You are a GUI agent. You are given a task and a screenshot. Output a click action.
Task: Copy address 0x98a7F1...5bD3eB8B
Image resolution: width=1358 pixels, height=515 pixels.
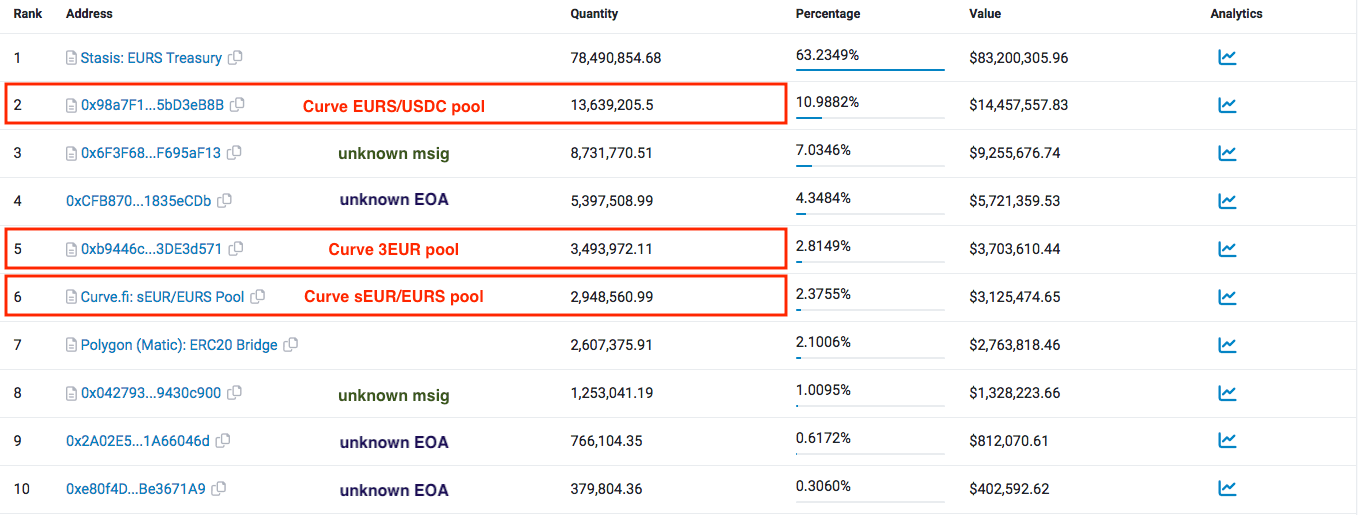237,105
